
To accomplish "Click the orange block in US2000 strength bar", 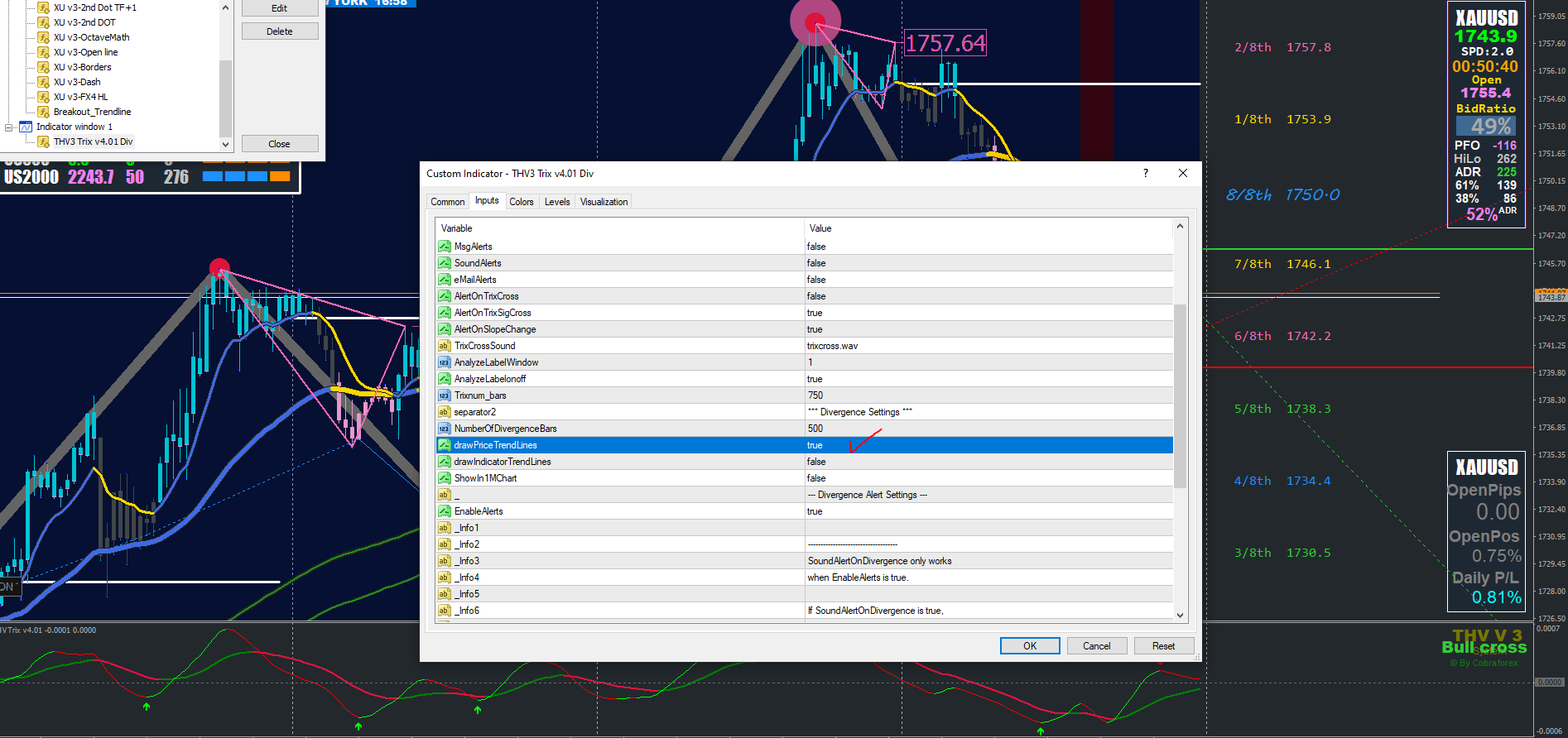I will pyautogui.click(x=280, y=176).
